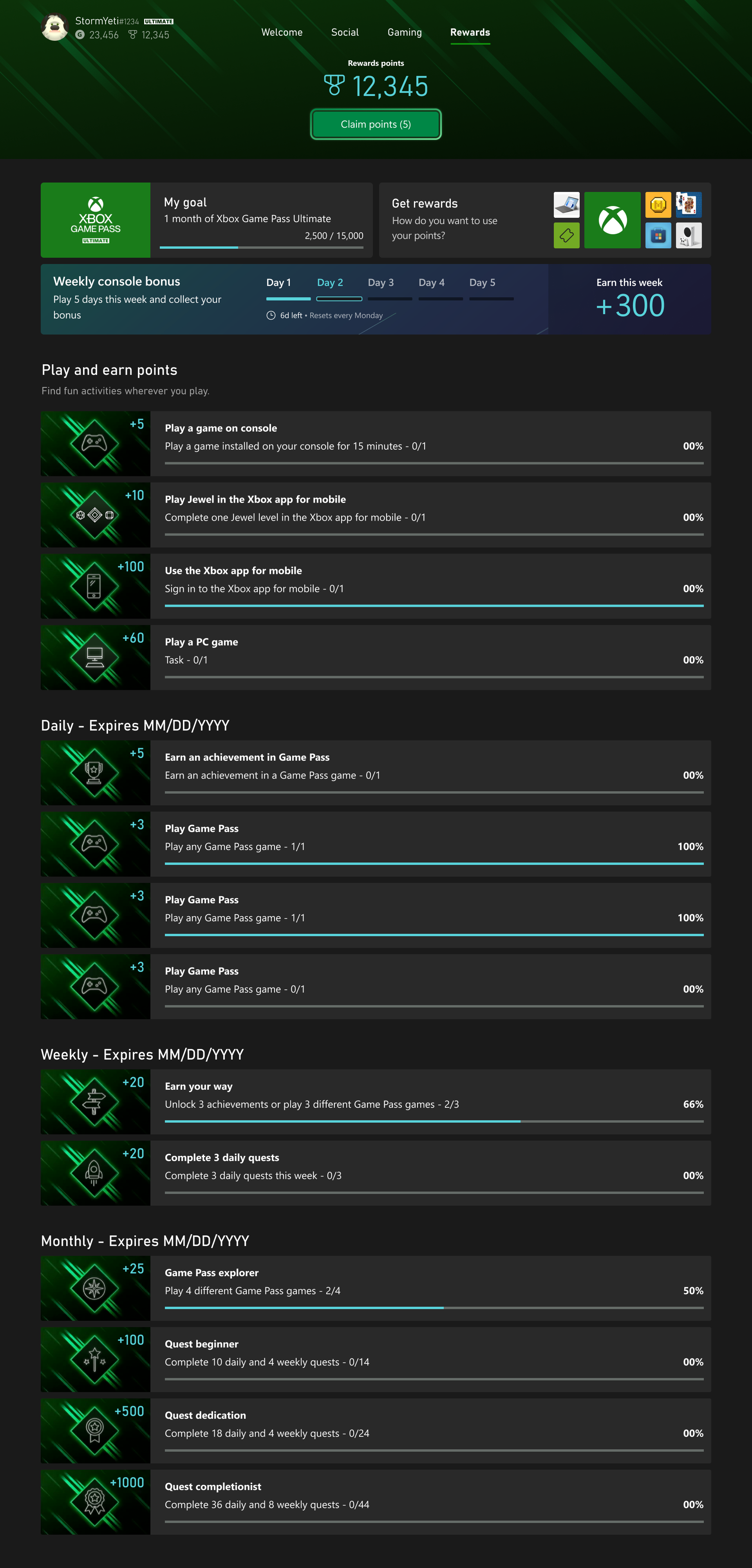
Task: Click the Play a PC game monitor icon
Action: (x=95, y=657)
